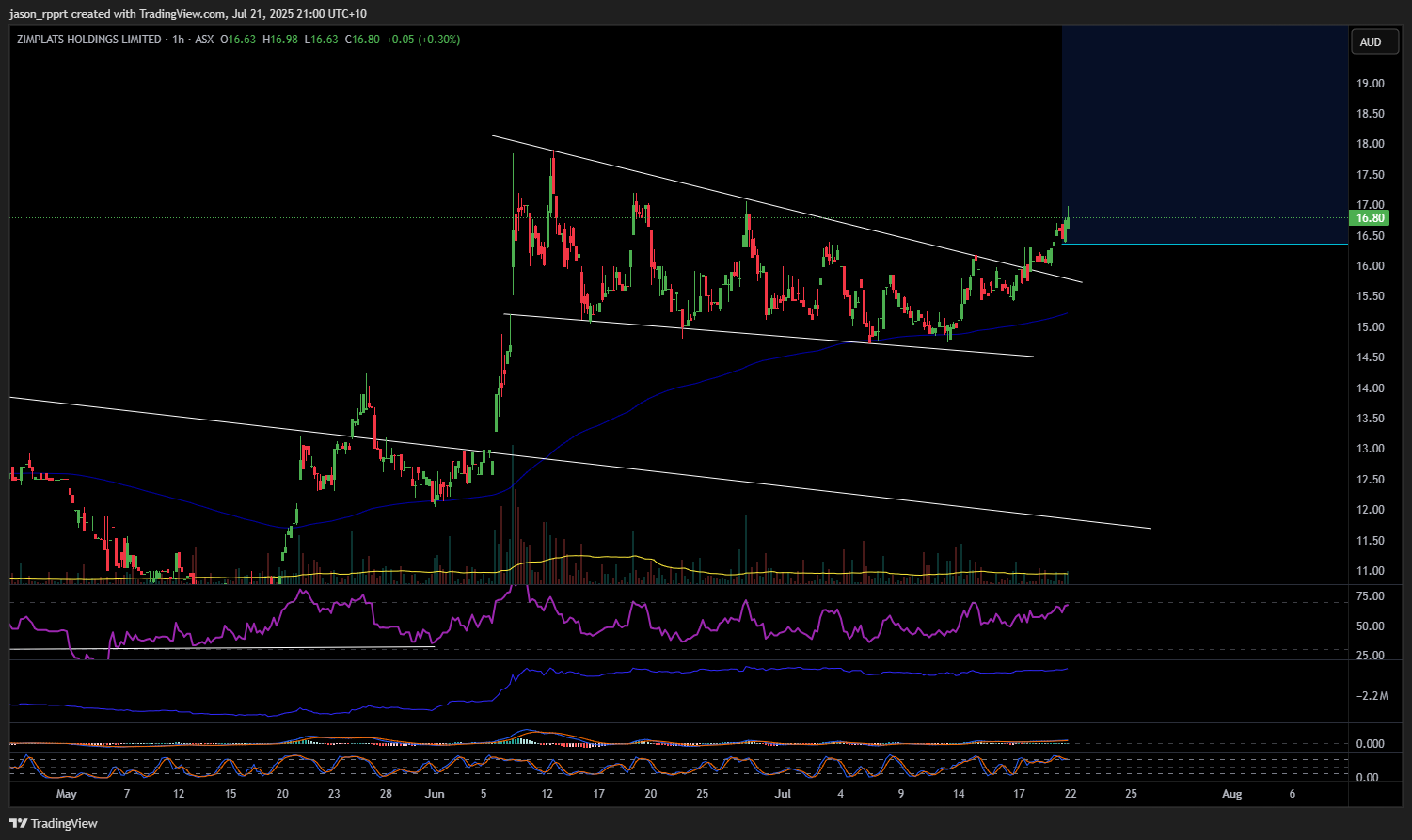Click the green 16.80 current price label
The width and height of the screenshot is (1412, 840).
(1369, 218)
